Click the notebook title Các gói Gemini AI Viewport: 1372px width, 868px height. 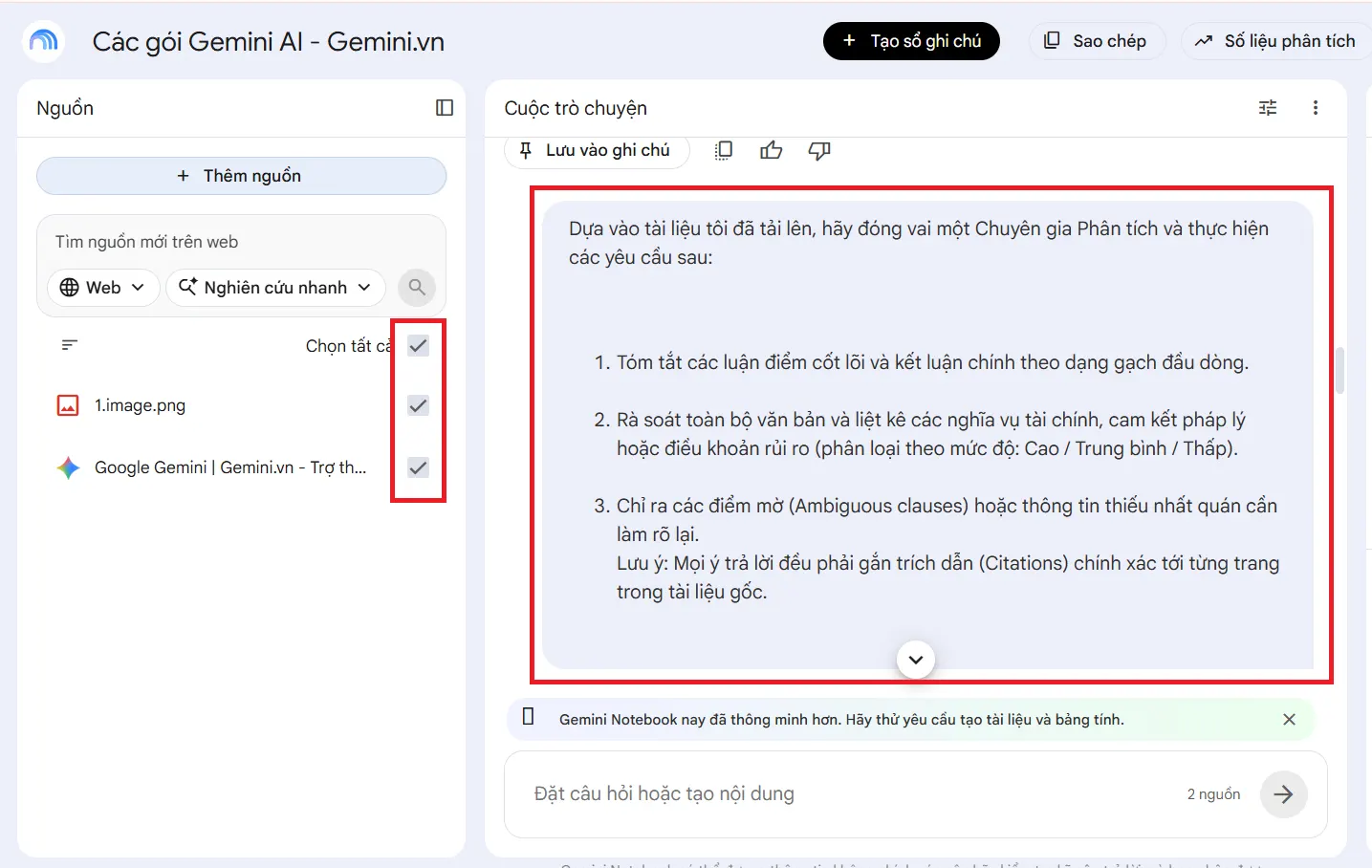(x=269, y=42)
